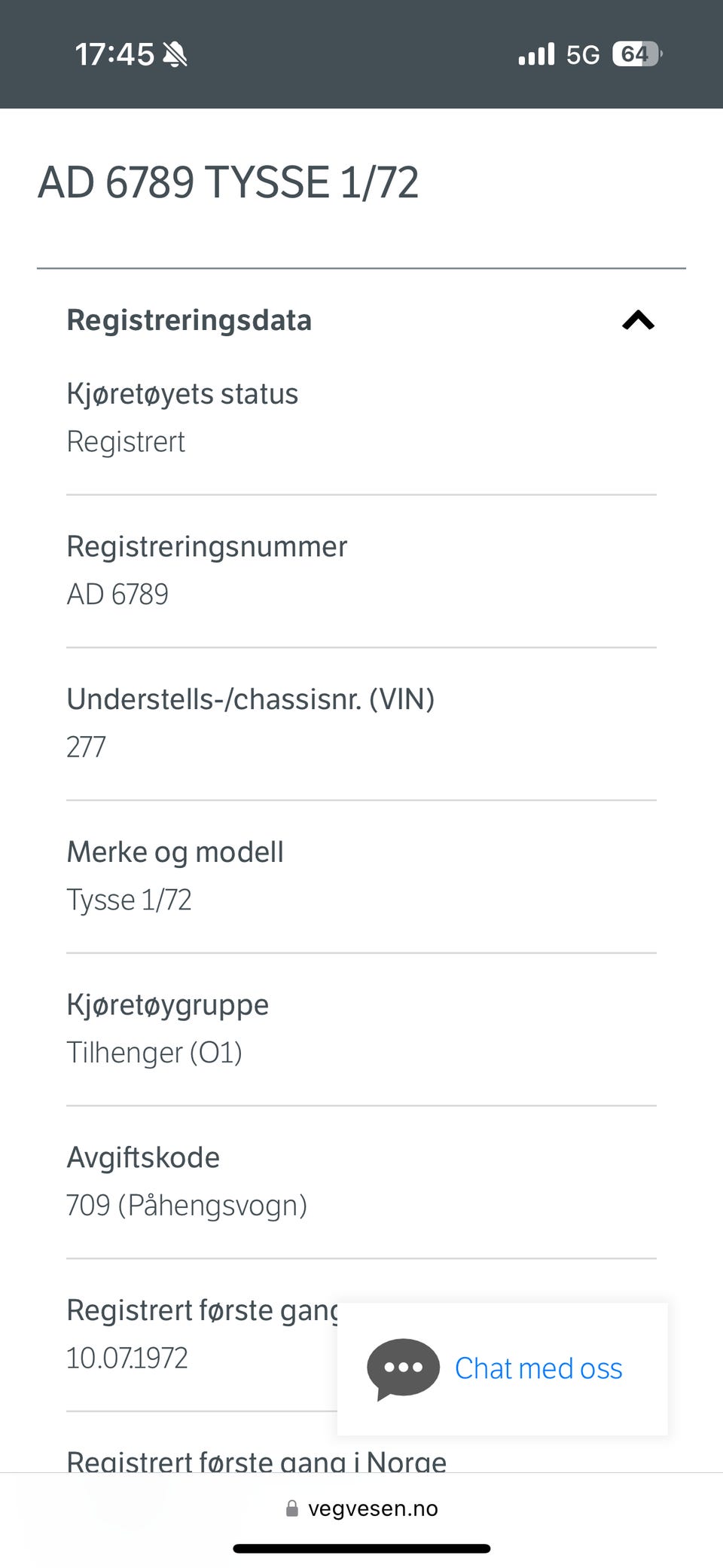
Task: Collapse the Registreringsdata section chevron
Action: pos(638,321)
